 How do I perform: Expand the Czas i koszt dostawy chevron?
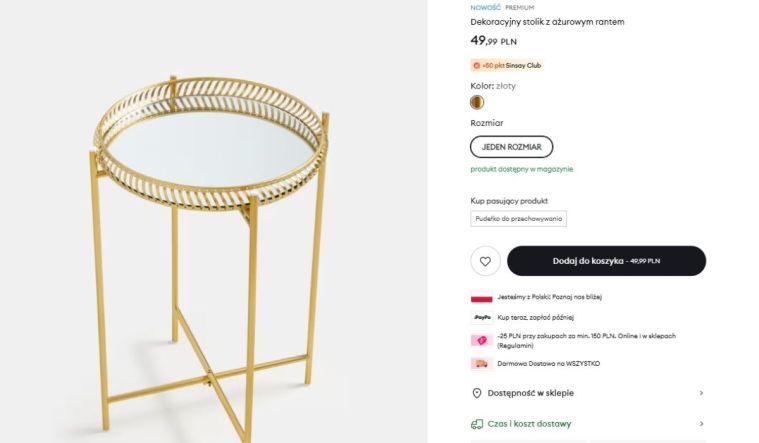[x=701, y=424]
